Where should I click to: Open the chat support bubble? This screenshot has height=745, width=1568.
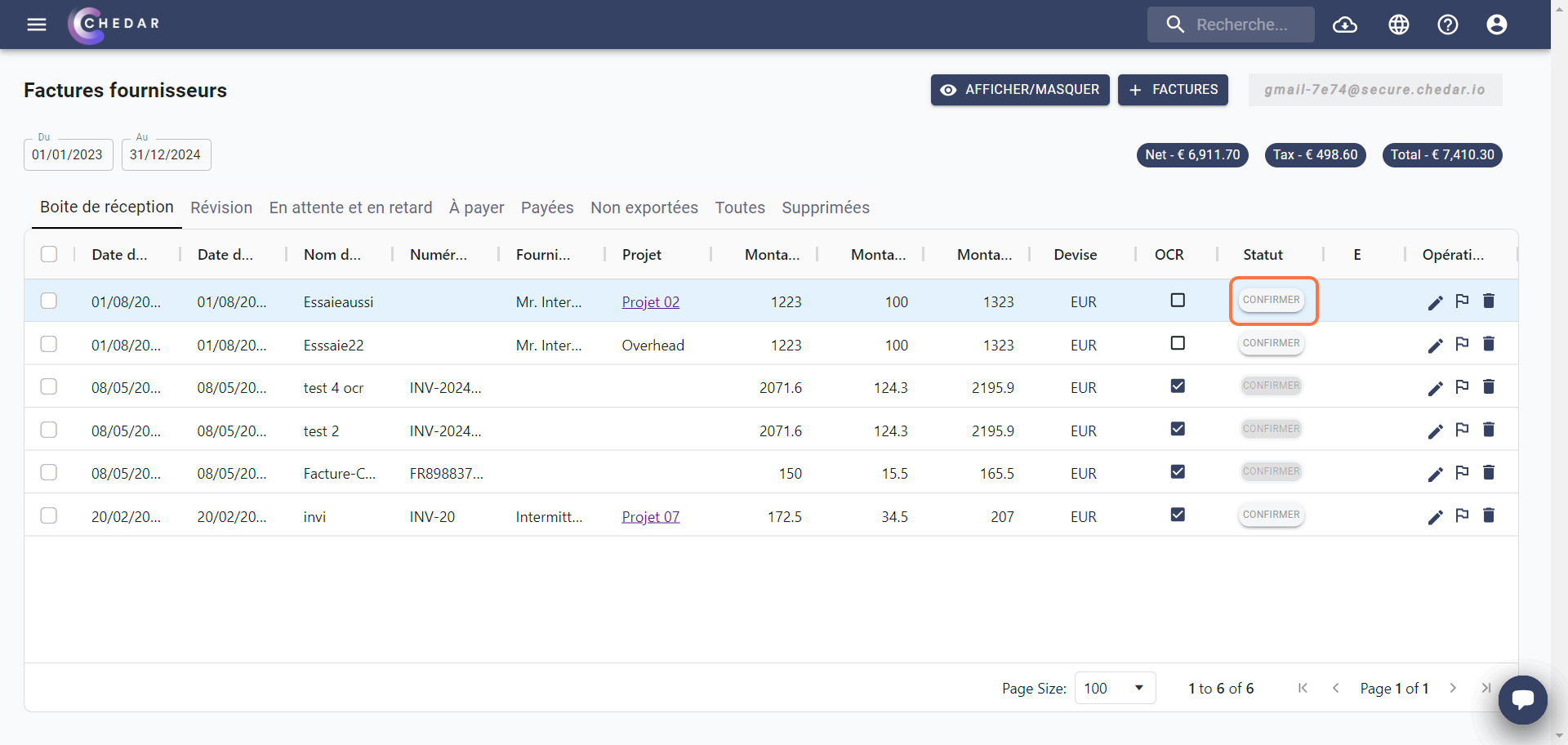pyautogui.click(x=1522, y=700)
